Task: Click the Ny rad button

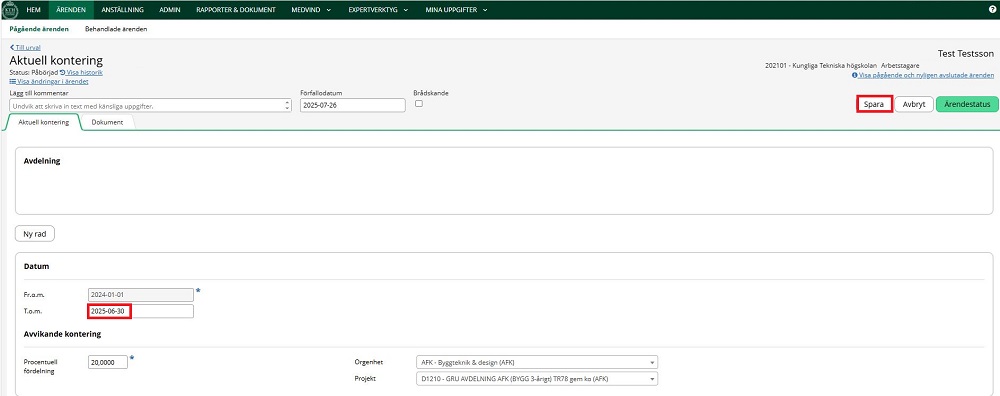Action: pyautogui.click(x=35, y=234)
